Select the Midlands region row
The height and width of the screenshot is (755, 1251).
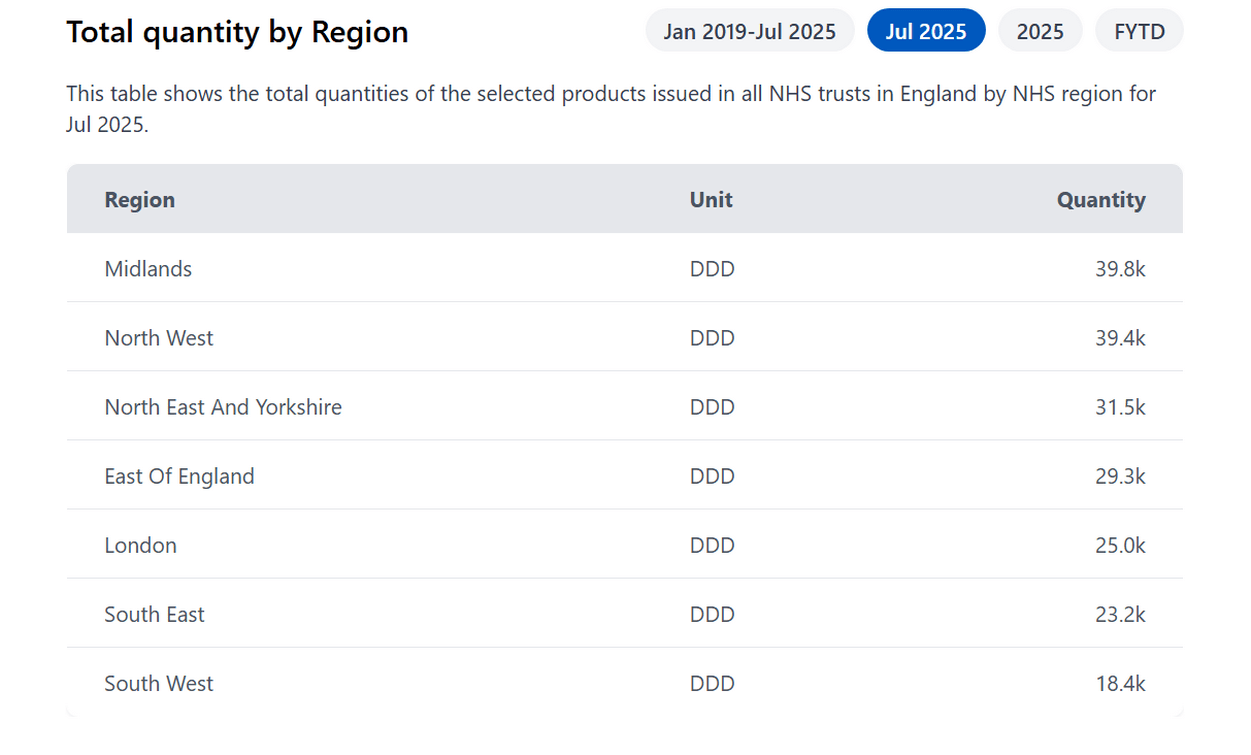148,269
